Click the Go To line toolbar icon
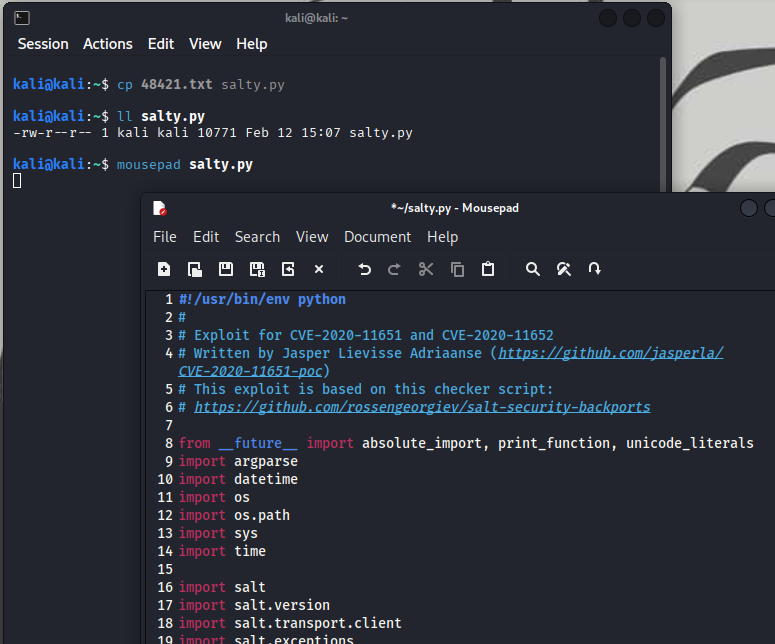 click(595, 269)
